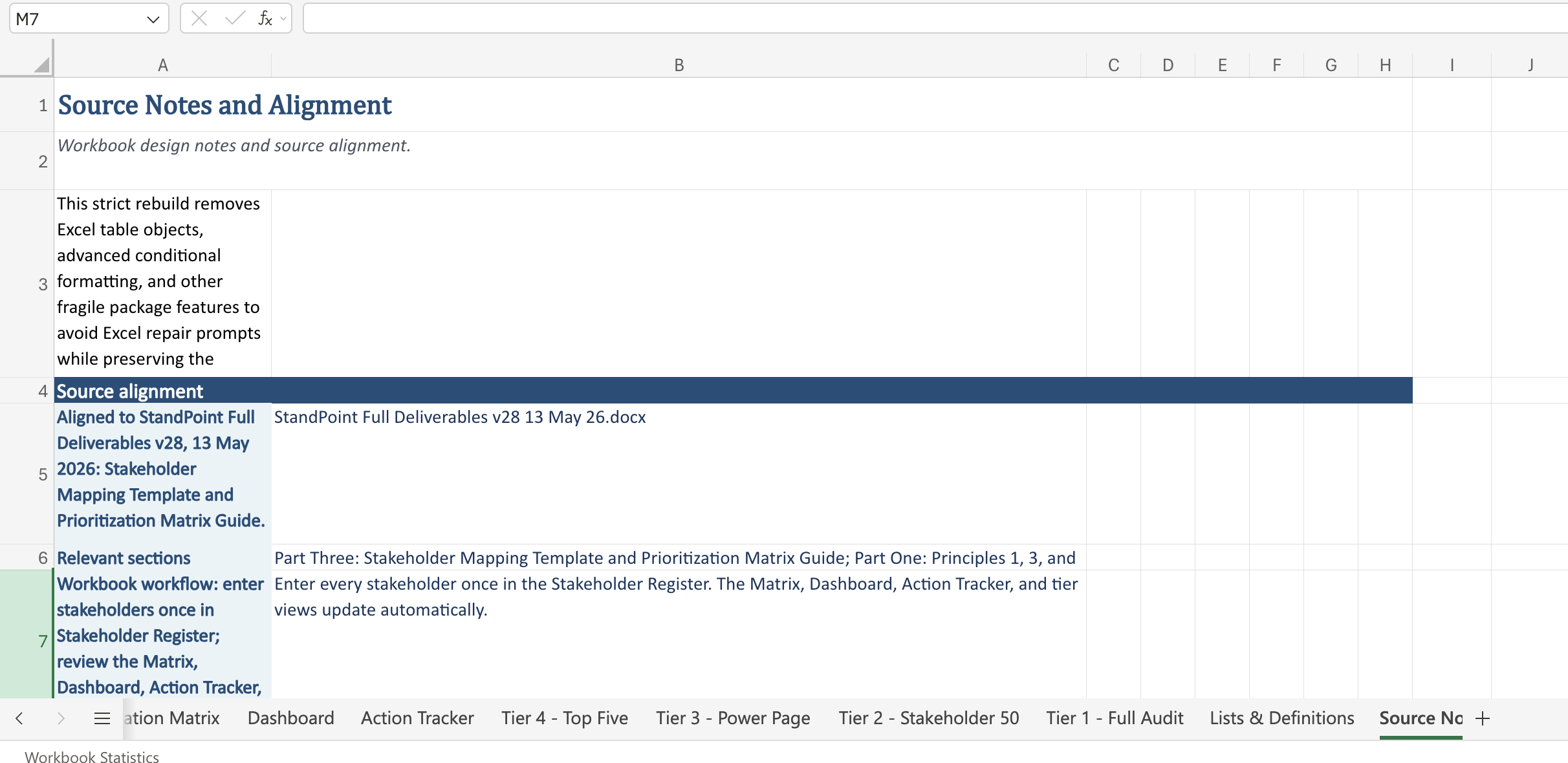Viewport: 1568px width, 763px height.
Task: Switch to the Dashboard sheet tab
Action: coord(291,718)
